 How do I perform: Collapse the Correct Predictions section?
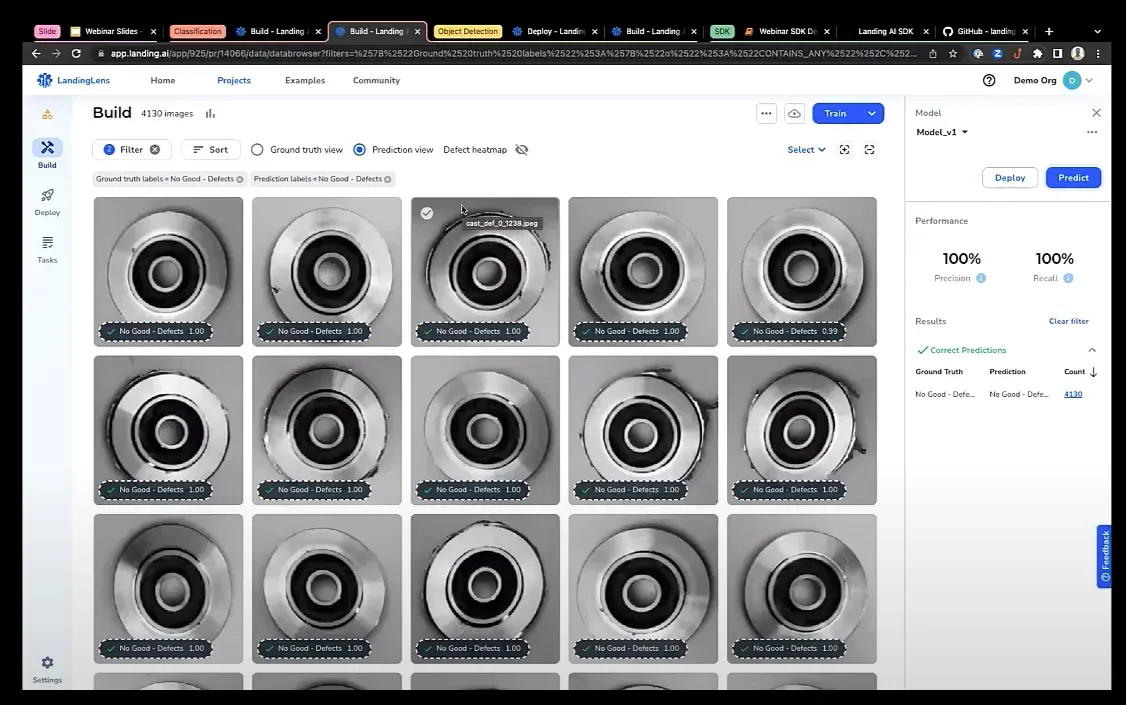1091,350
